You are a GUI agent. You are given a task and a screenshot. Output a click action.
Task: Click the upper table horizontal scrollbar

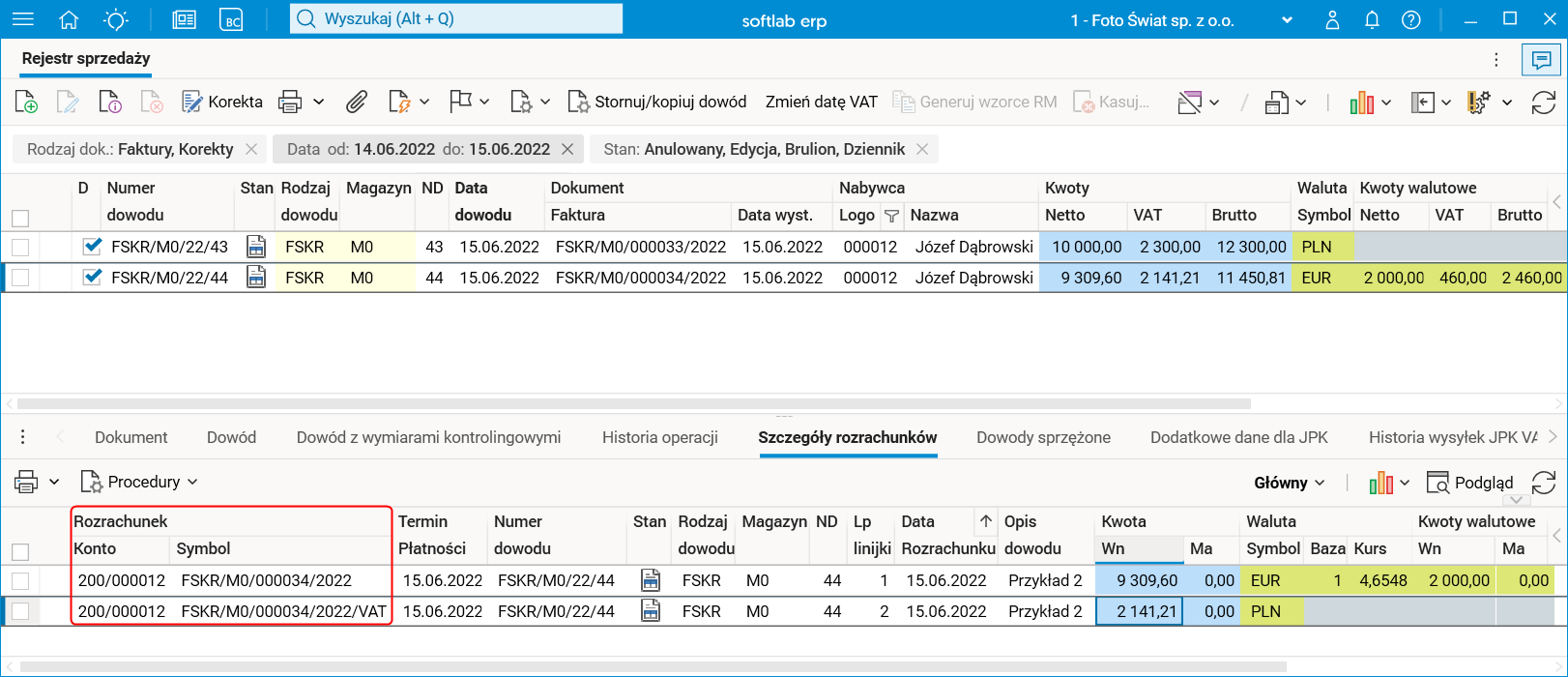click(633, 403)
